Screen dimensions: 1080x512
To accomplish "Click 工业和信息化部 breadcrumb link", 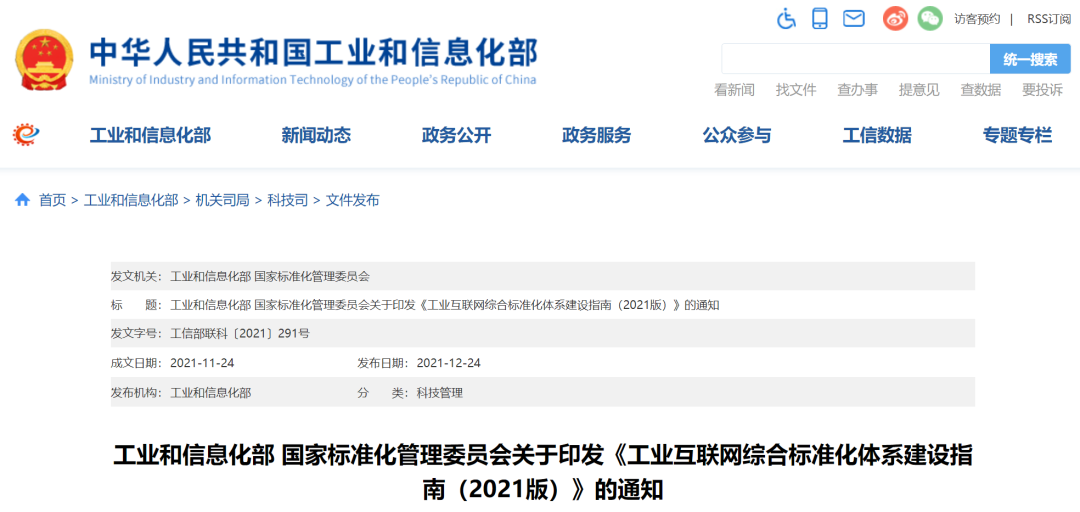I will (x=131, y=201).
